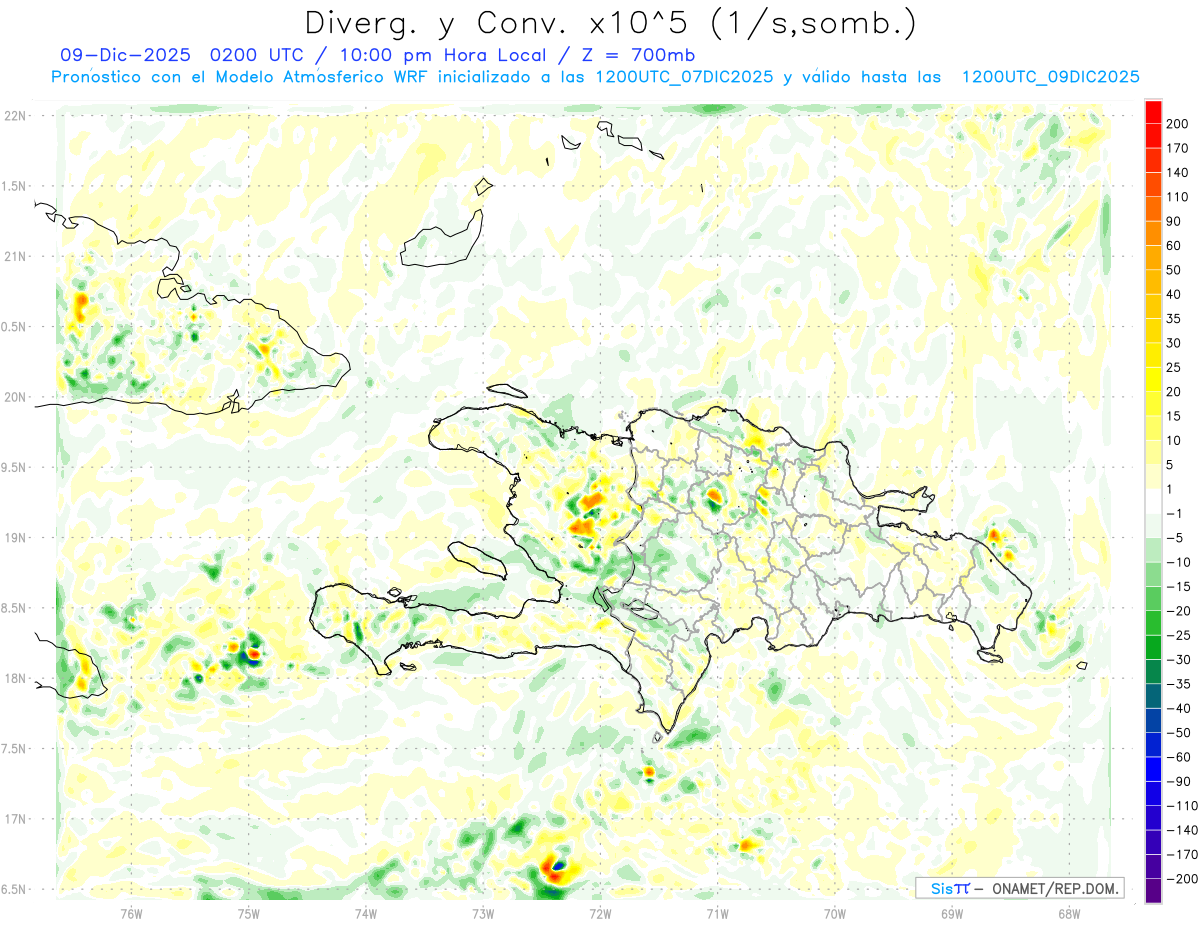Image resolution: width=1200 pixels, height=927 pixels.
Task: Click the '70W' longitude label
Action: (x=835, y=913)
